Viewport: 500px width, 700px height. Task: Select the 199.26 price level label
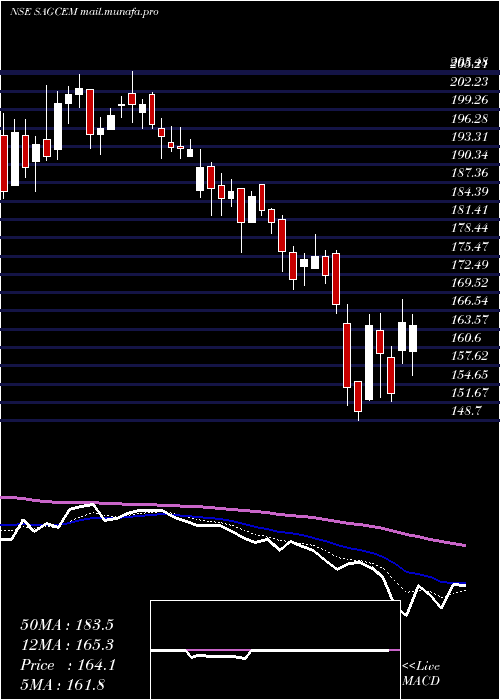point(469,100)
